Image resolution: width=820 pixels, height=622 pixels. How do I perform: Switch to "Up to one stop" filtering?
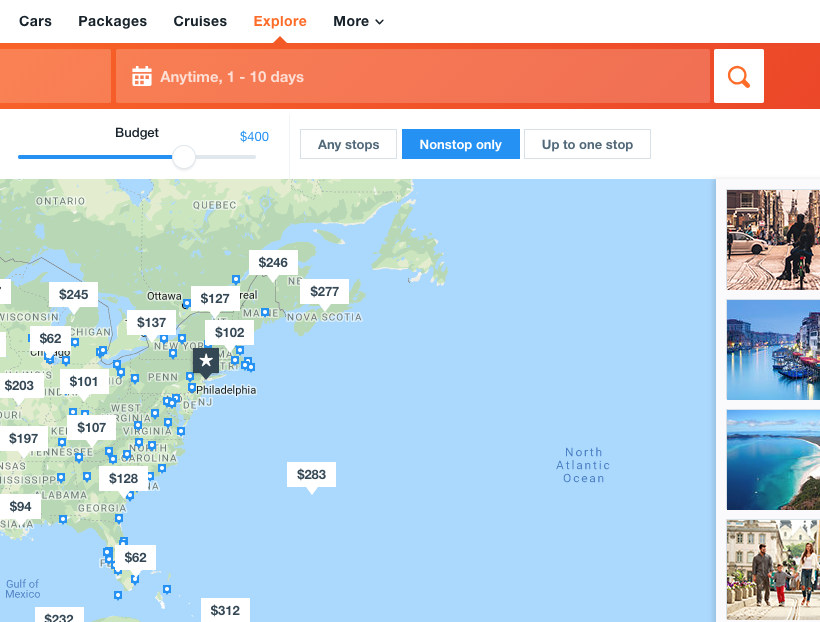click(x=587, y=144)
